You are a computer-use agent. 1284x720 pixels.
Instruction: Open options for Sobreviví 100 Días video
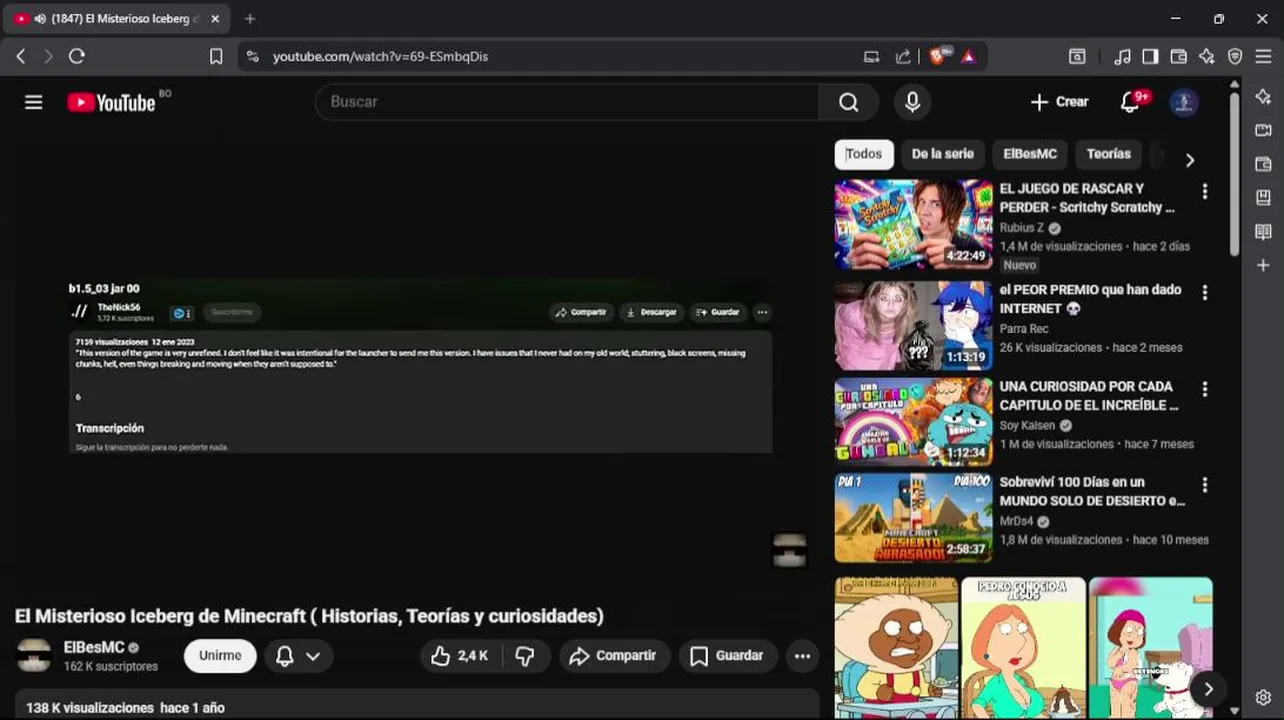coord(1204,485)
